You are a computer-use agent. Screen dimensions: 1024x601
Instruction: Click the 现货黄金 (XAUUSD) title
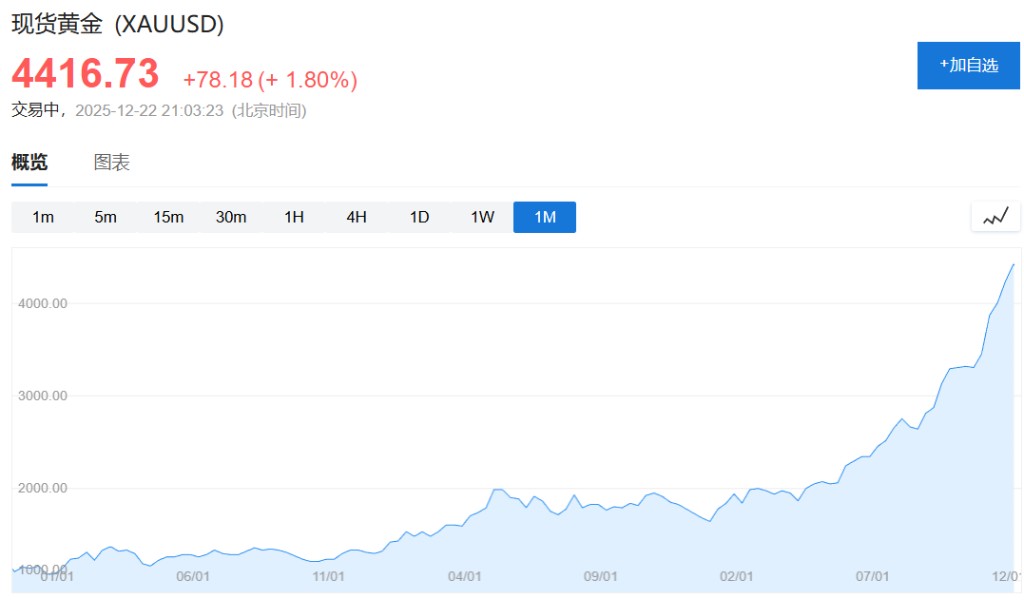pos(117,25)
